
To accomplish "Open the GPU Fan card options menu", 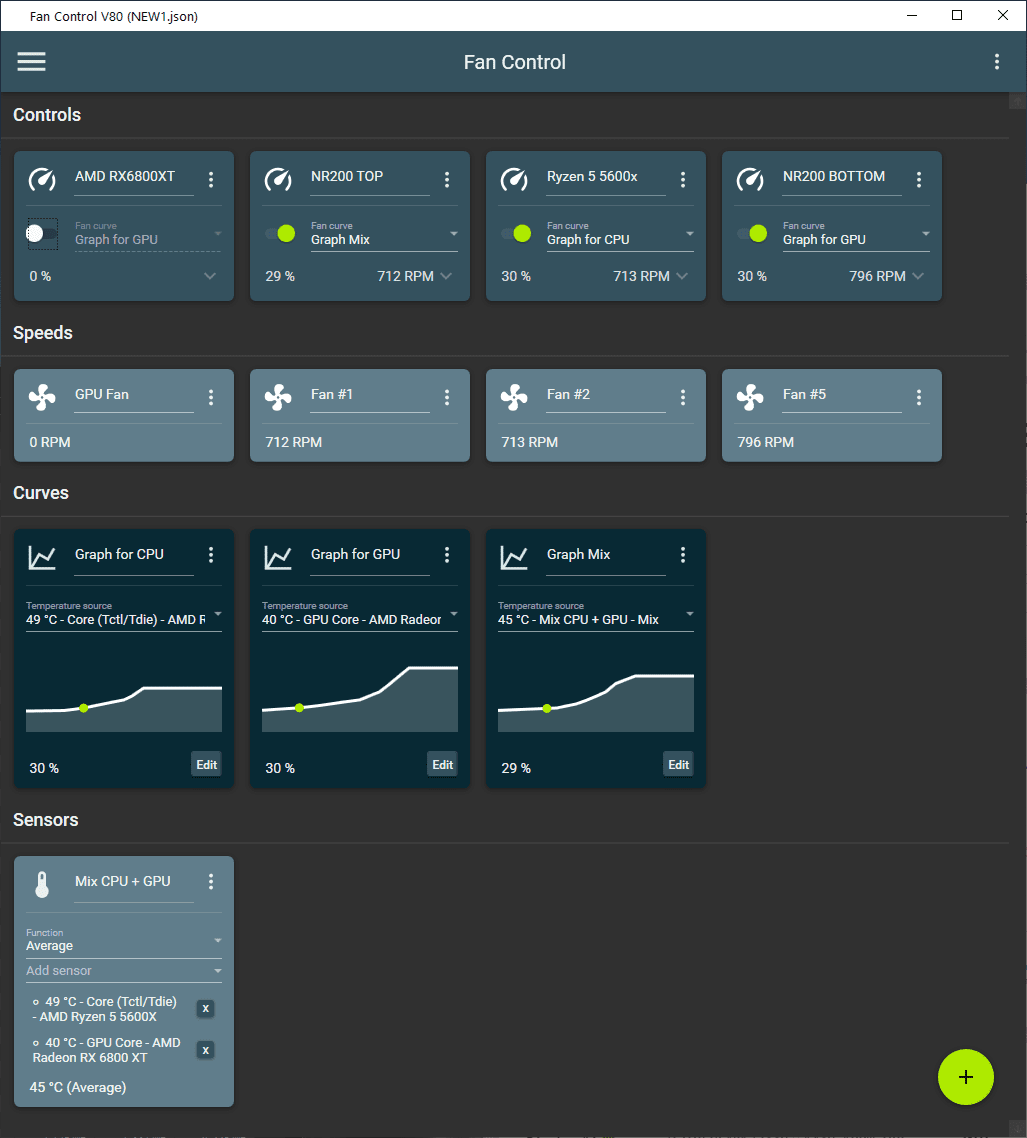I will (x=211, y=397).
